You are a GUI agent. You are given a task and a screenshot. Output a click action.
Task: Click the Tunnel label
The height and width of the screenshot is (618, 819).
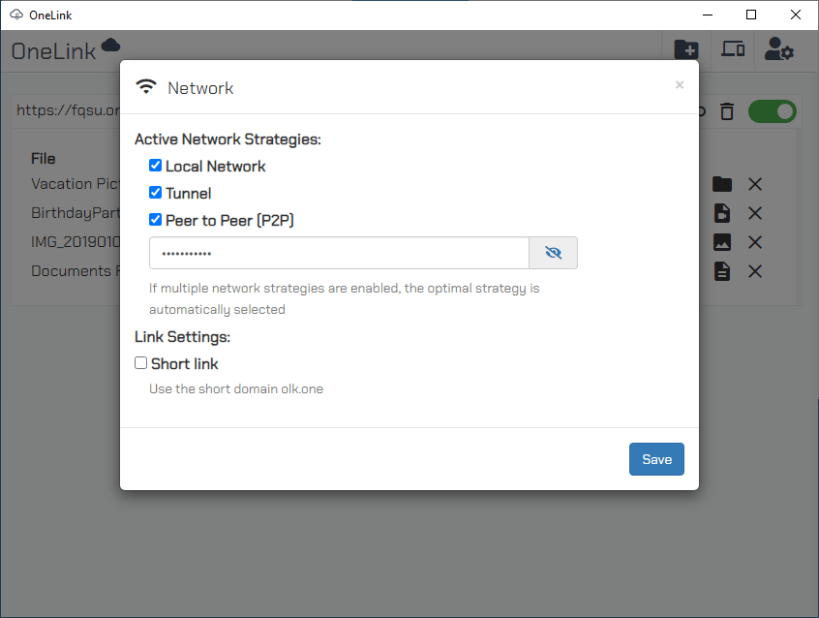tap(188, 193)
